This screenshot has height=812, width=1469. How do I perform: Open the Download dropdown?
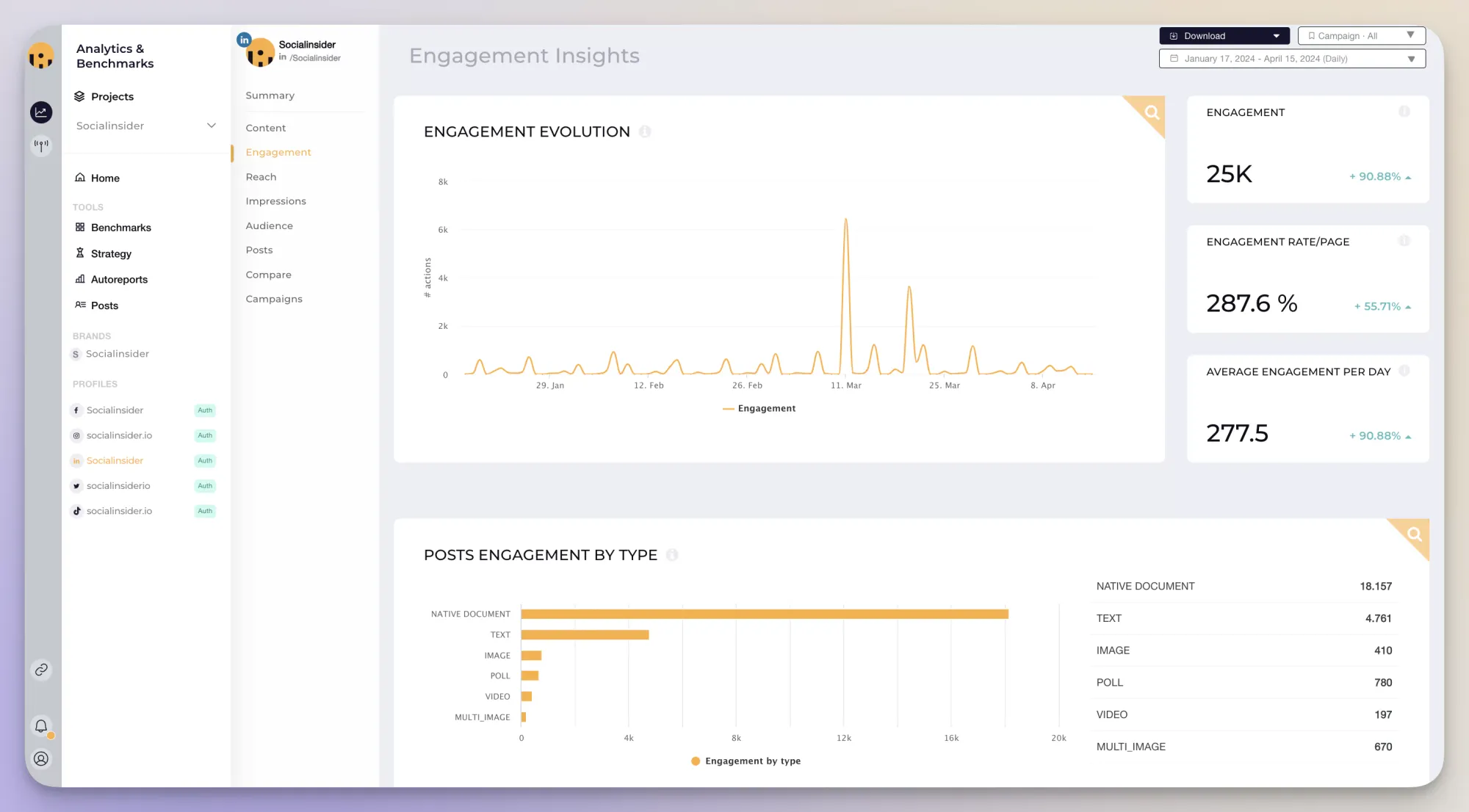[1224, 36]
